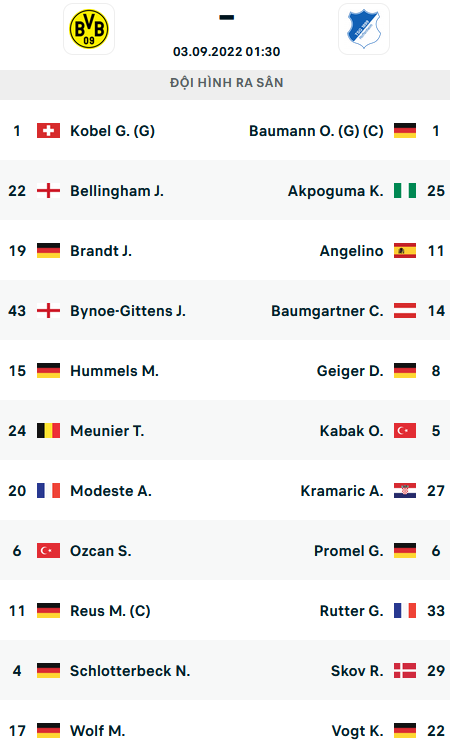Screen dimensions: 450x749
Task: Click Turkish flag beside Kabak O.
Action: click(405, 430)
